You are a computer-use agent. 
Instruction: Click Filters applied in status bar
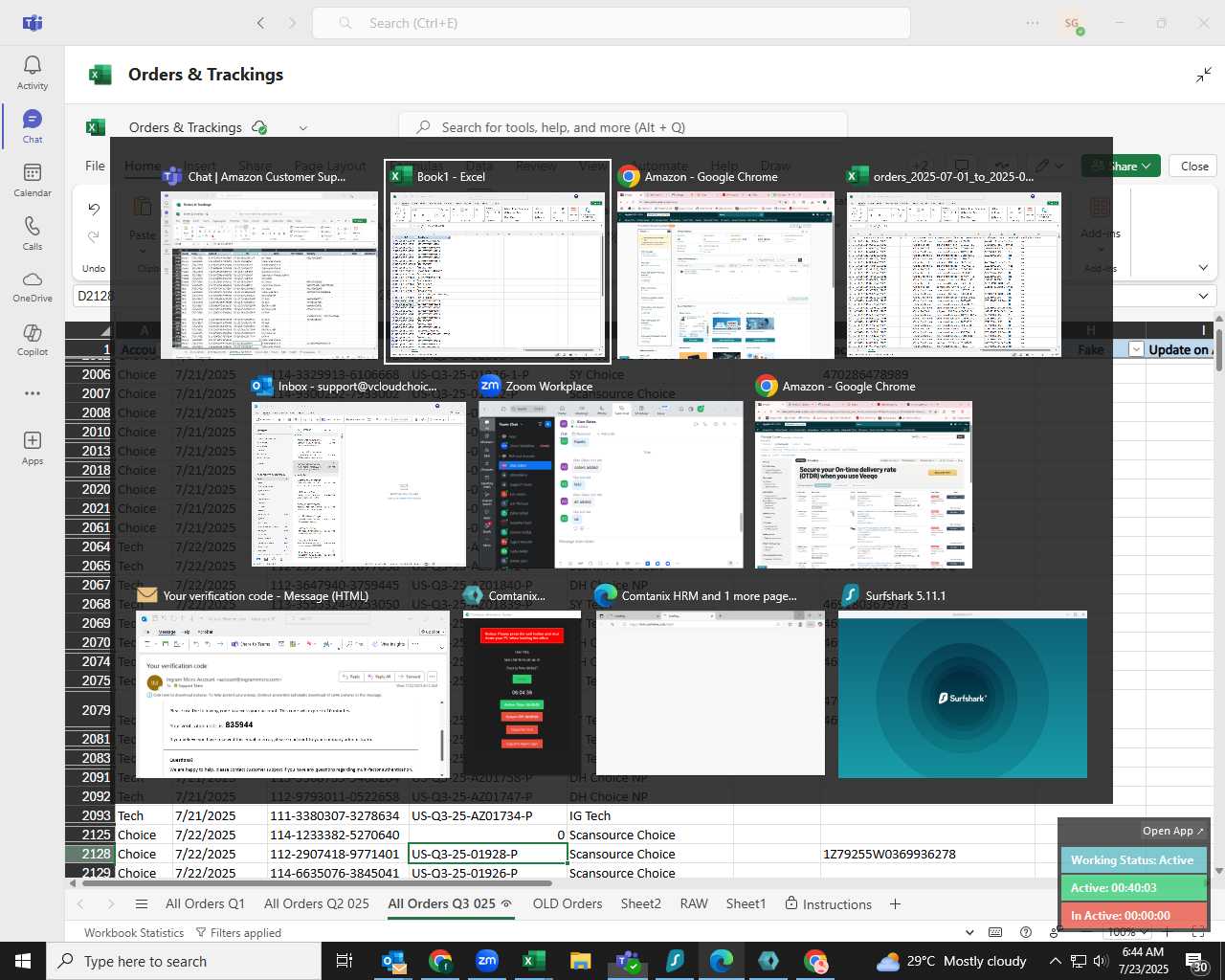click(238, 932)
